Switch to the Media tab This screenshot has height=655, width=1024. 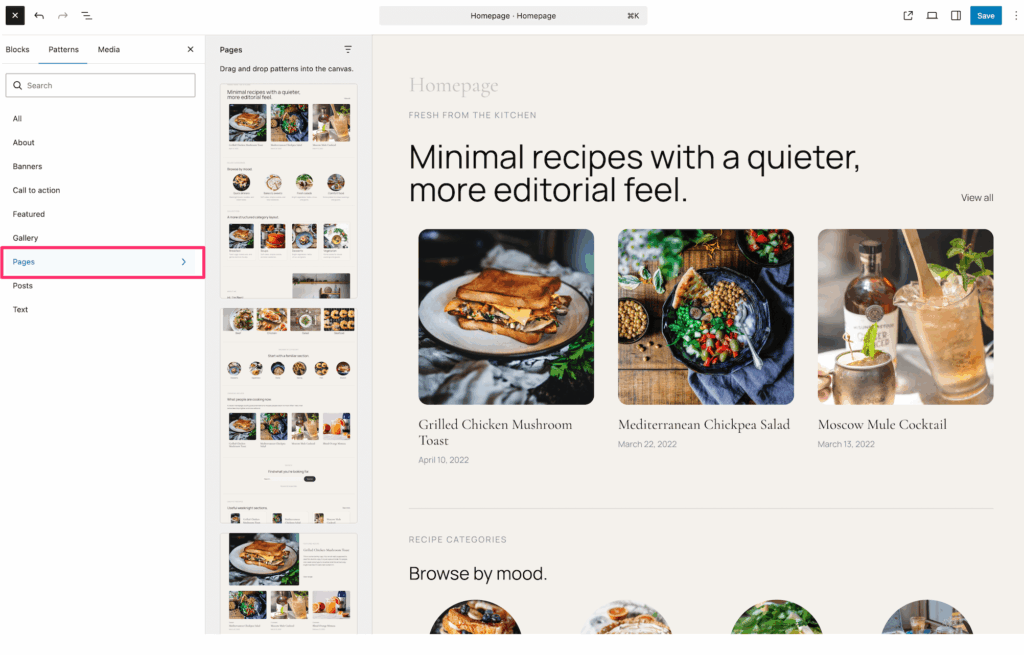pos(109,50)
